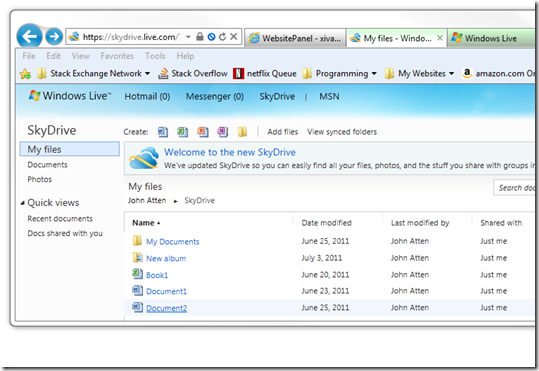Click the Search documents field
This screenshot has height=371, width=539.
pyautogui.click(x=514, y=188)
